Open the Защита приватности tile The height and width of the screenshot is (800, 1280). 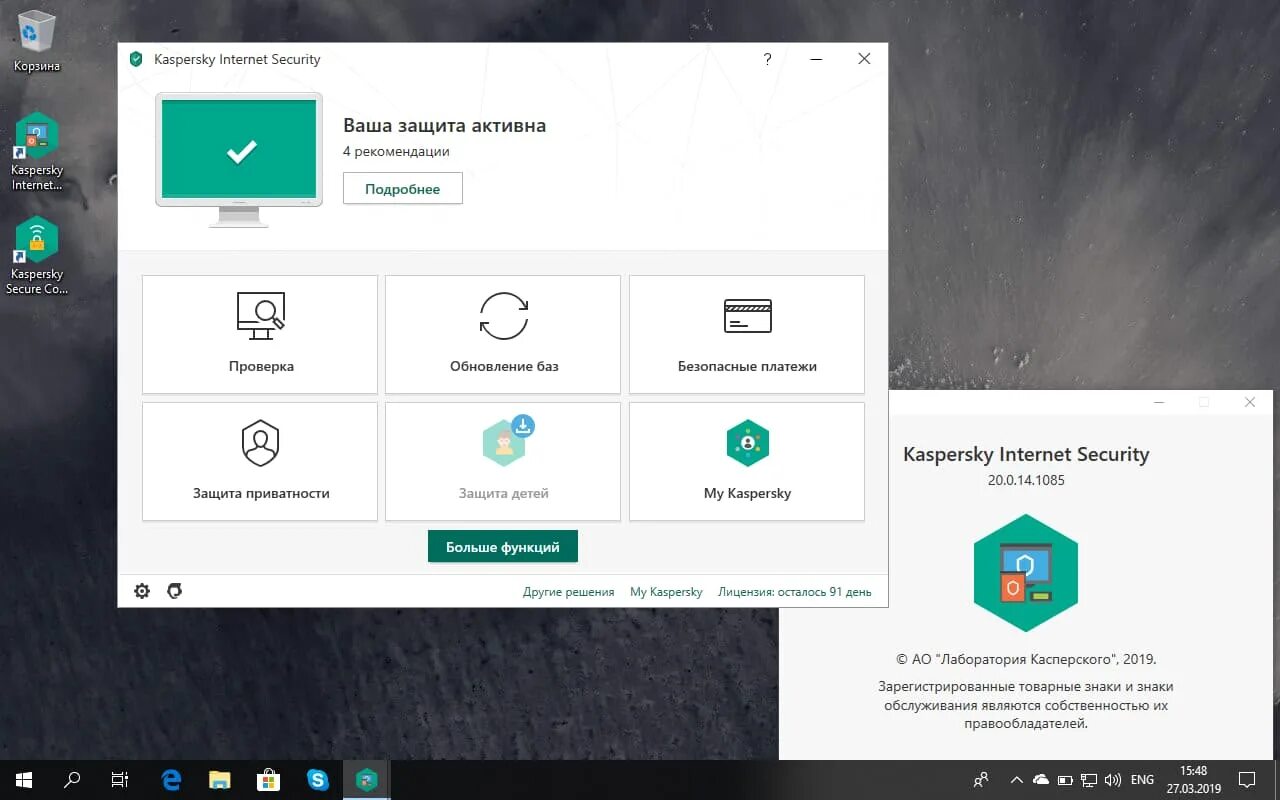[x=260, y=461]
